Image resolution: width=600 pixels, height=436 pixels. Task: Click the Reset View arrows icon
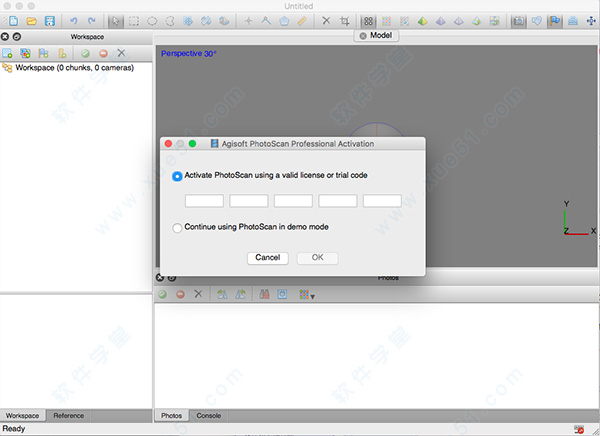[592, 21]
